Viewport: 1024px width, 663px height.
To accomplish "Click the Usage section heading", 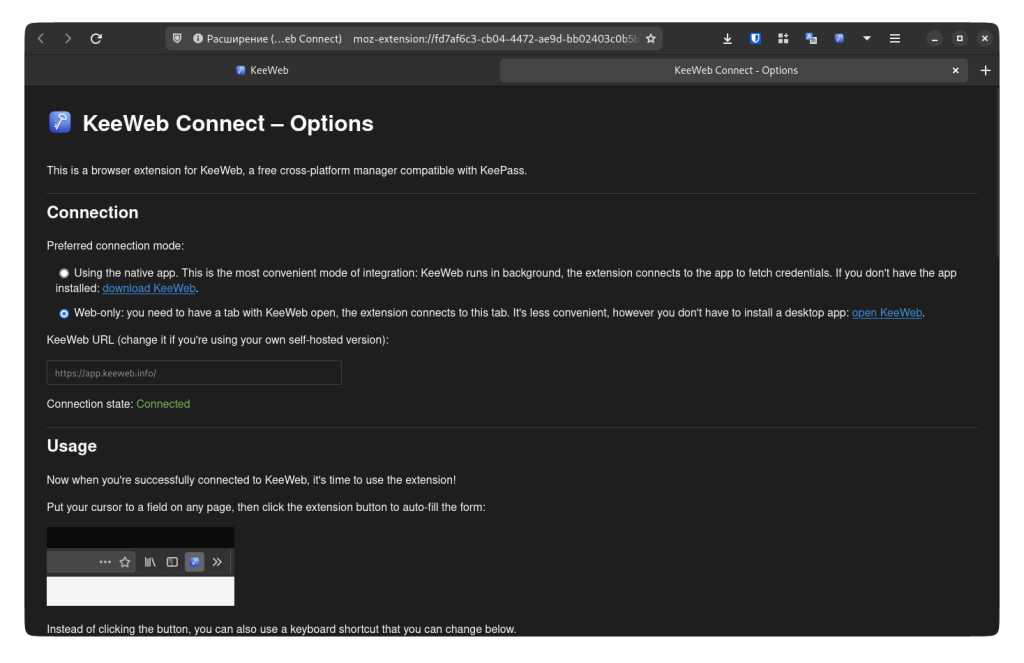I will coord(72,445).
